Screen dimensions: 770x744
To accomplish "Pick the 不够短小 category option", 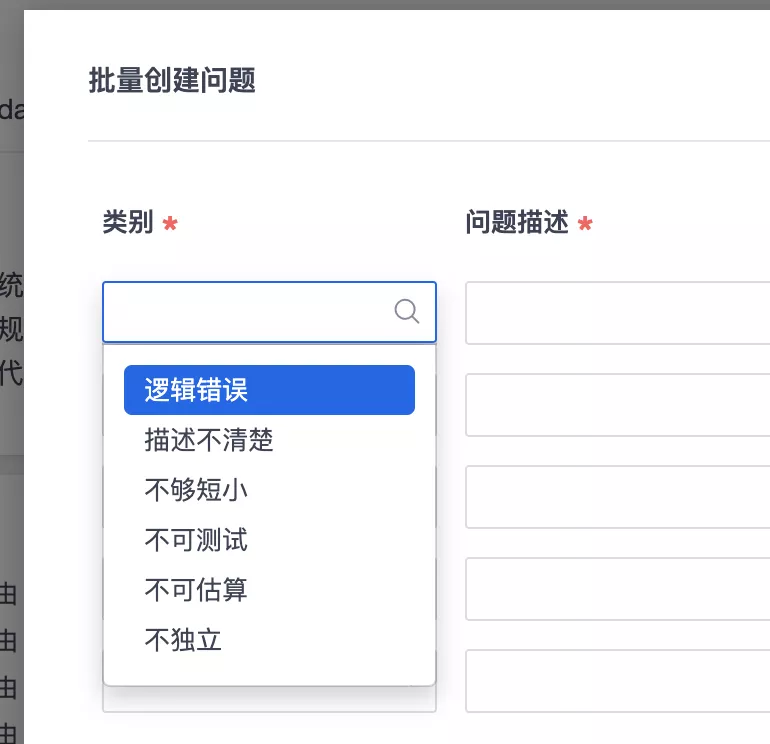I will click(269, 490).
